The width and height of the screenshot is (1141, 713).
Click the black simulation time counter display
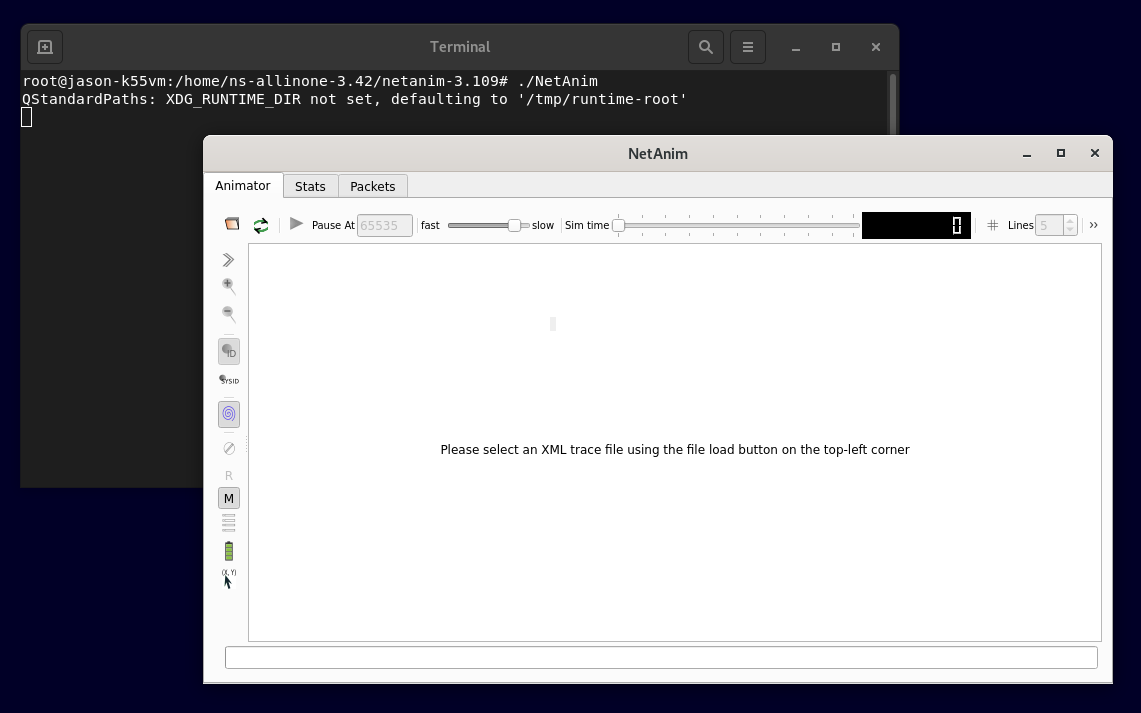pyautogui.click(x=915, y=226)
